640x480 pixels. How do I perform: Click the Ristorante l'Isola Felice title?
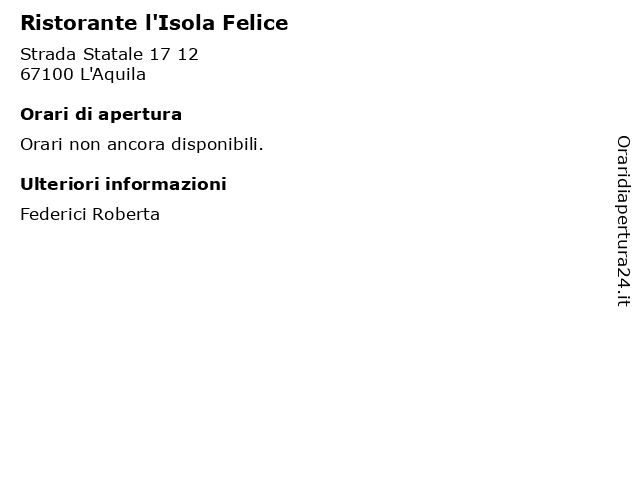pyautogui.click(x=154, y=23)
